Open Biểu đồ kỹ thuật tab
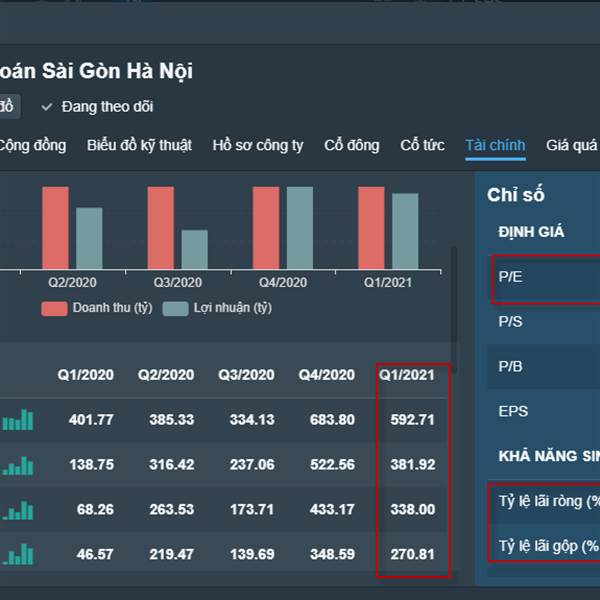This screenshot has width=600, height=600. [x=139, y=145]
